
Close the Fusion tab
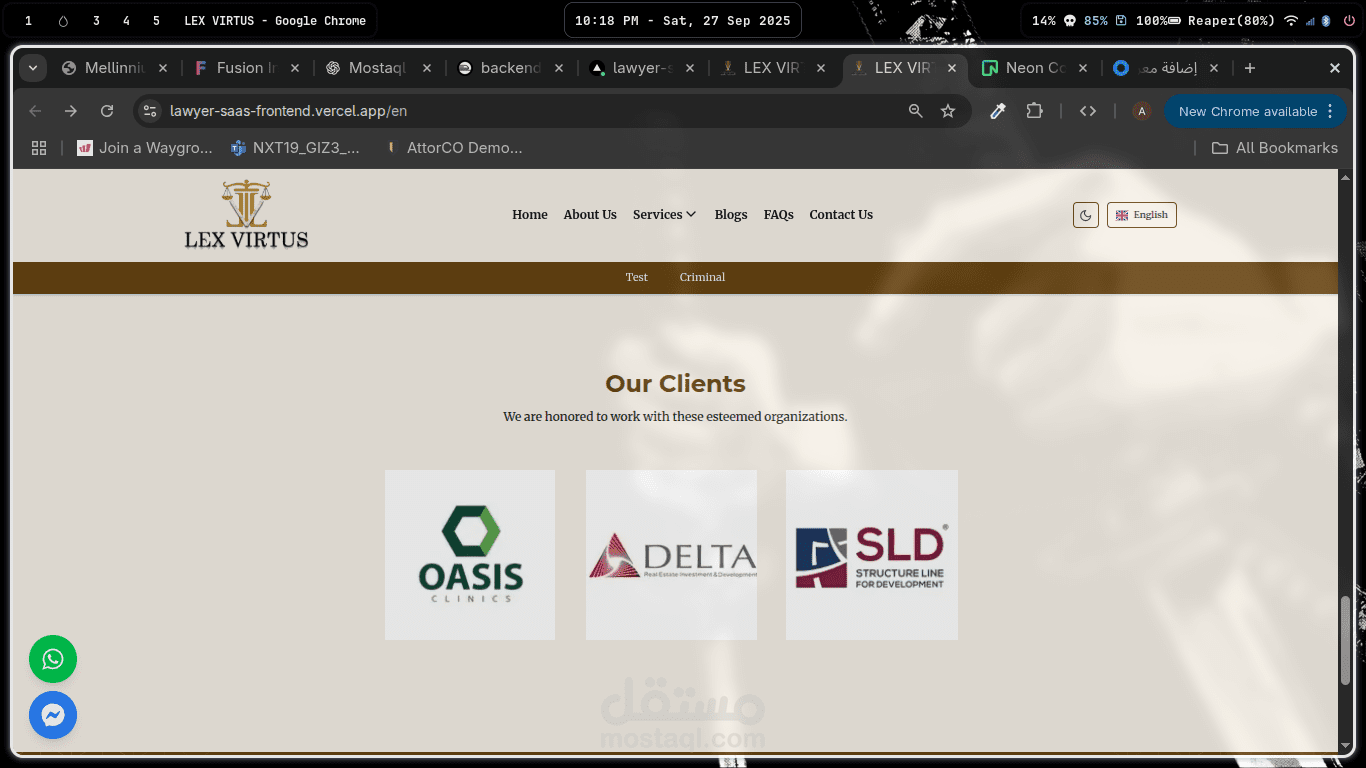295,68
